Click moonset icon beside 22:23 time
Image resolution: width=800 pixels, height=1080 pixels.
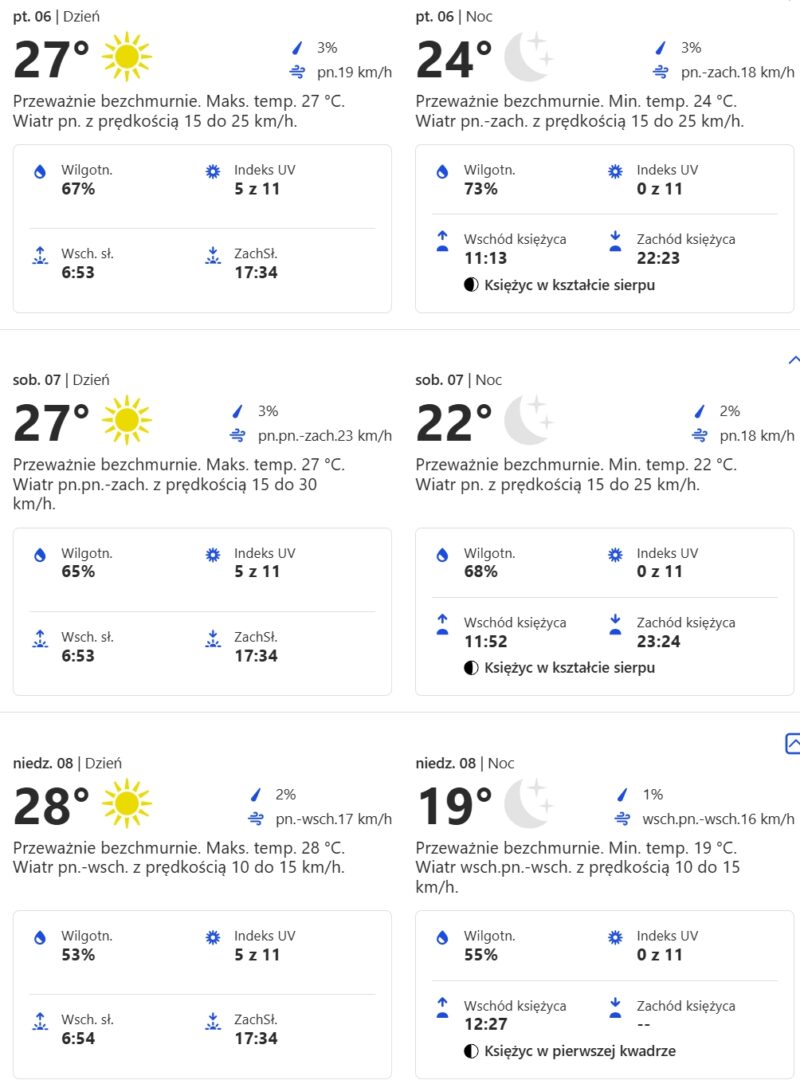[x=615, y=241]
